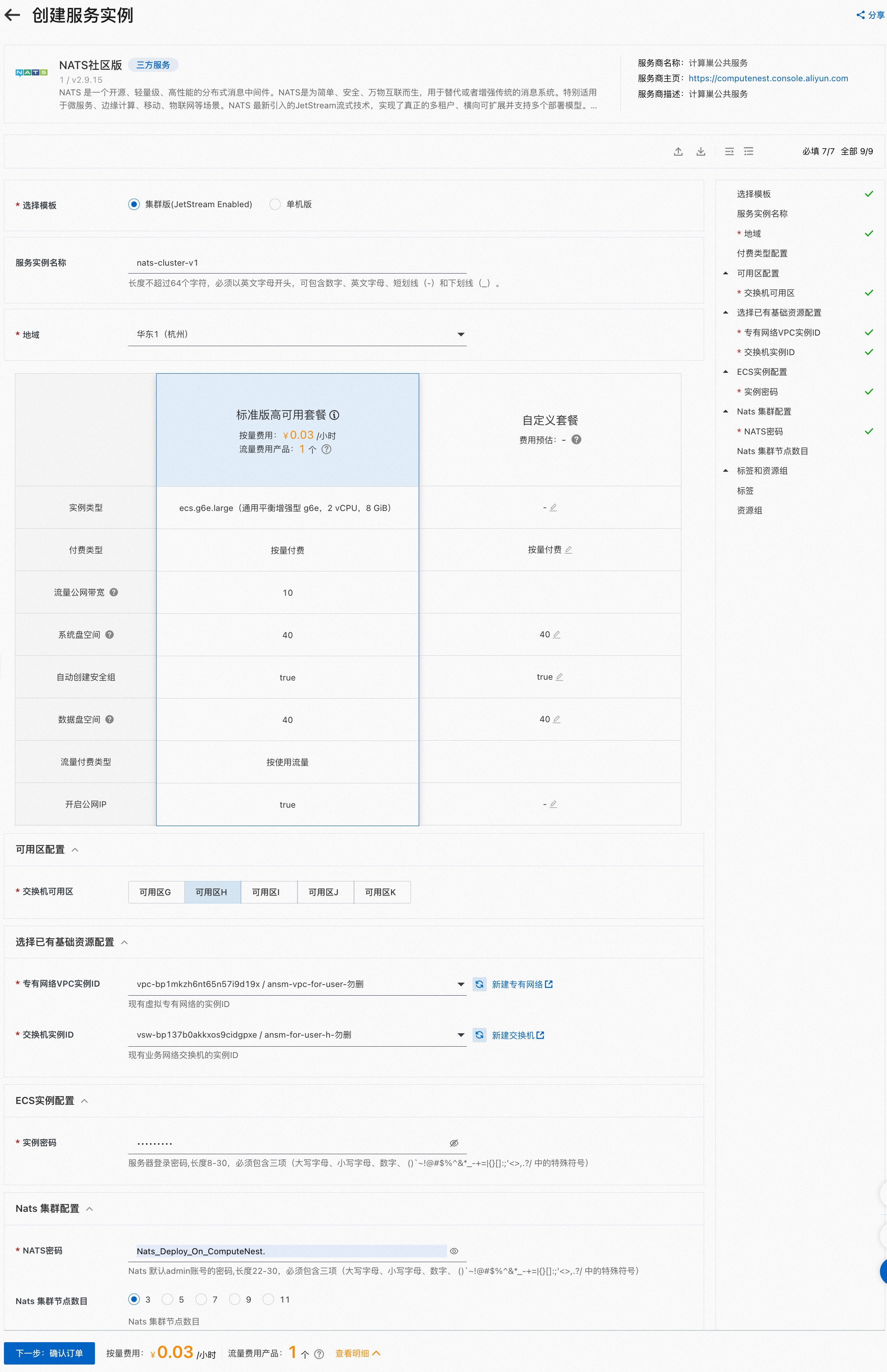The image size is (887, 1372).
Task: Open the 交换机实例ID dropdown
Action: point(297,1034)
